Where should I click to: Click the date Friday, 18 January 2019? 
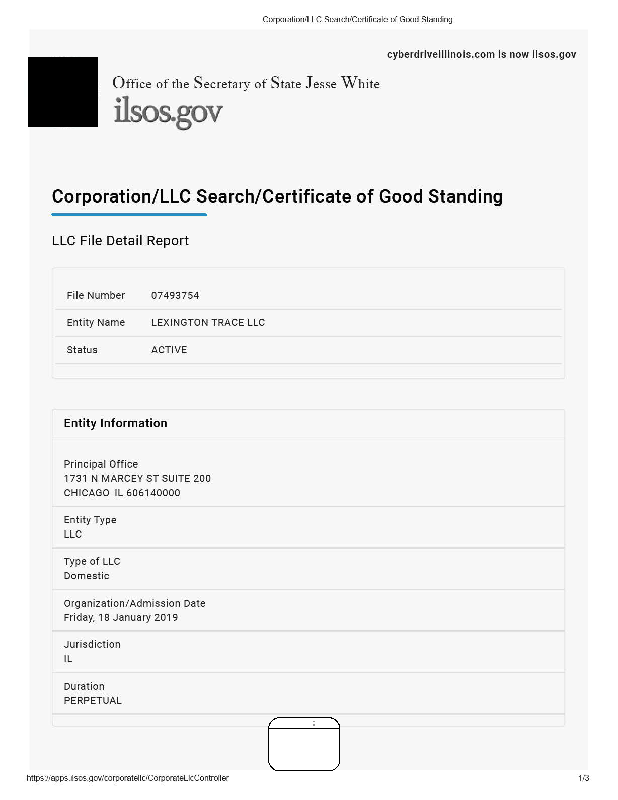click(x=120, y=617)
